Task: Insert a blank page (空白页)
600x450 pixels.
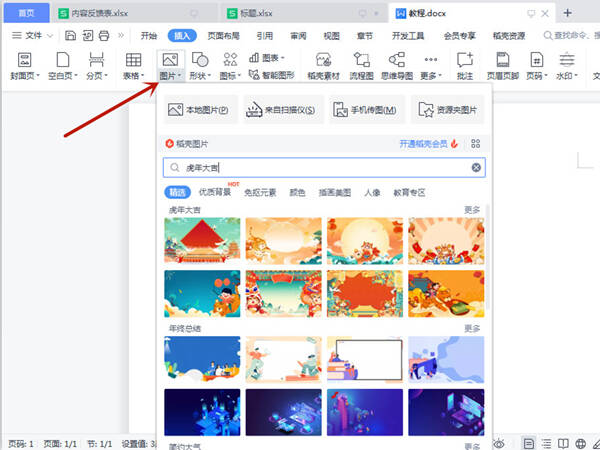Action: point(63,66)
